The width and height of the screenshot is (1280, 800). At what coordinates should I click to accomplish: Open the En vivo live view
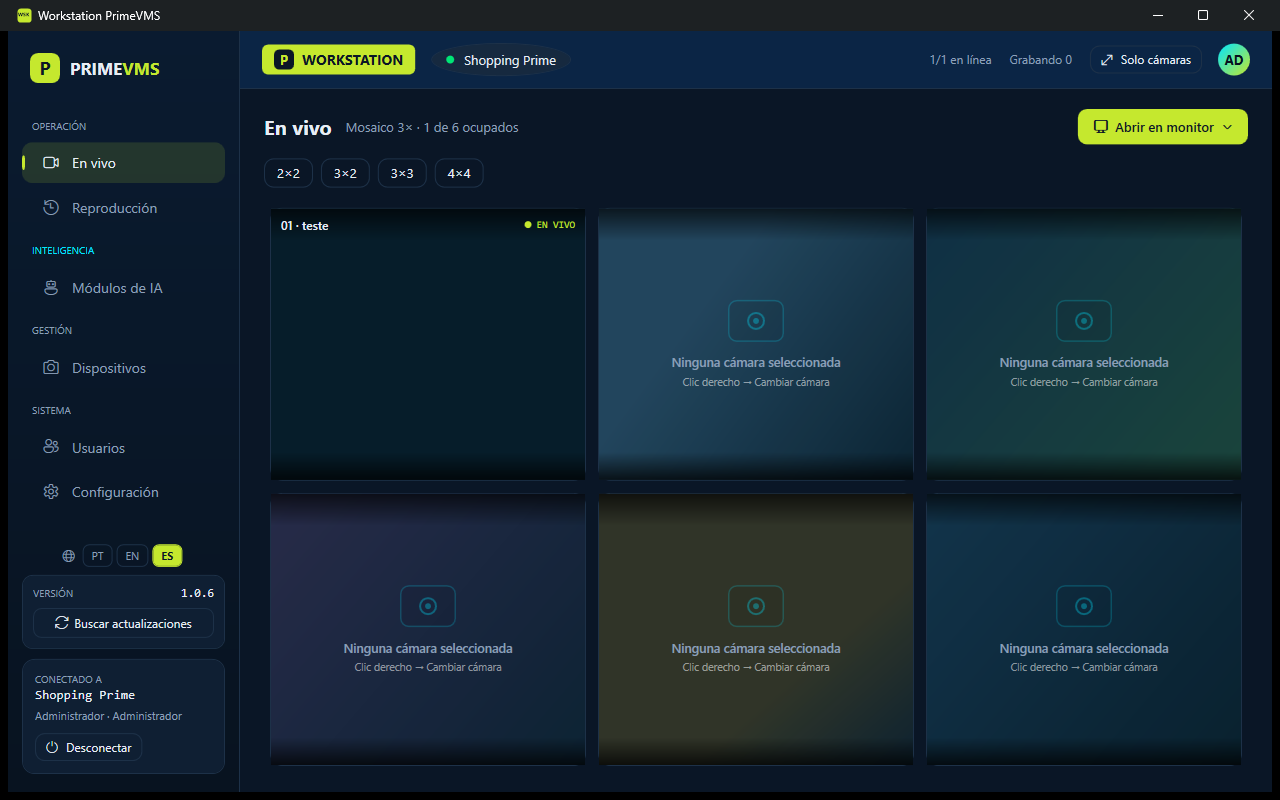click(123, 163)
